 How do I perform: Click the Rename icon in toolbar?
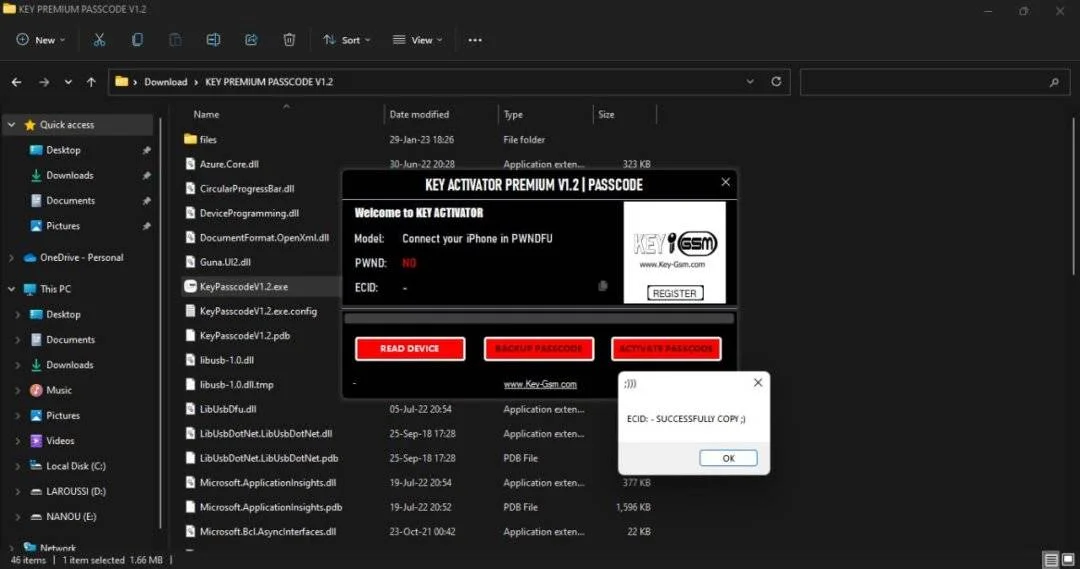pyautogui.click(x=213, y=40)
